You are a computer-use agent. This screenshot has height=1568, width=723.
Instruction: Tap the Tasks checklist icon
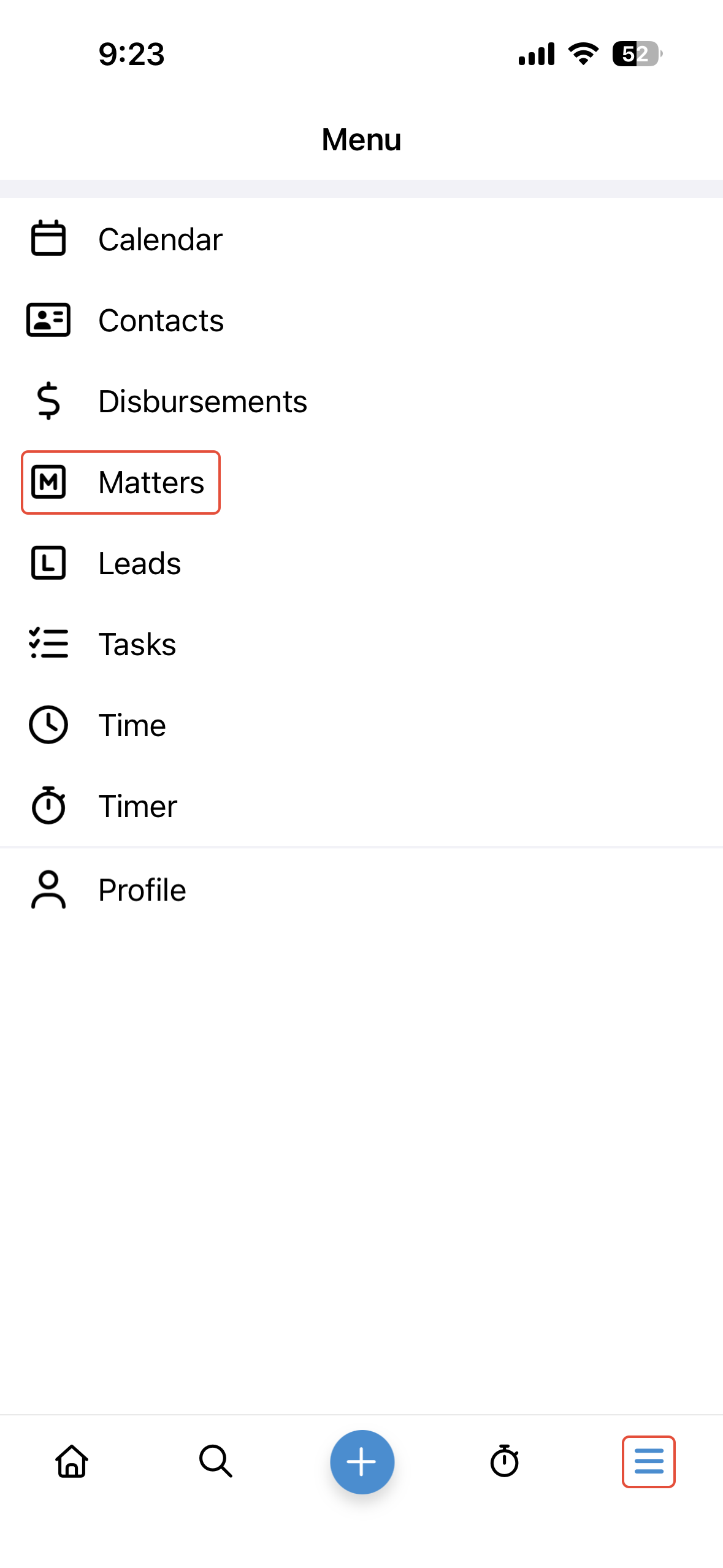[48, 644]
